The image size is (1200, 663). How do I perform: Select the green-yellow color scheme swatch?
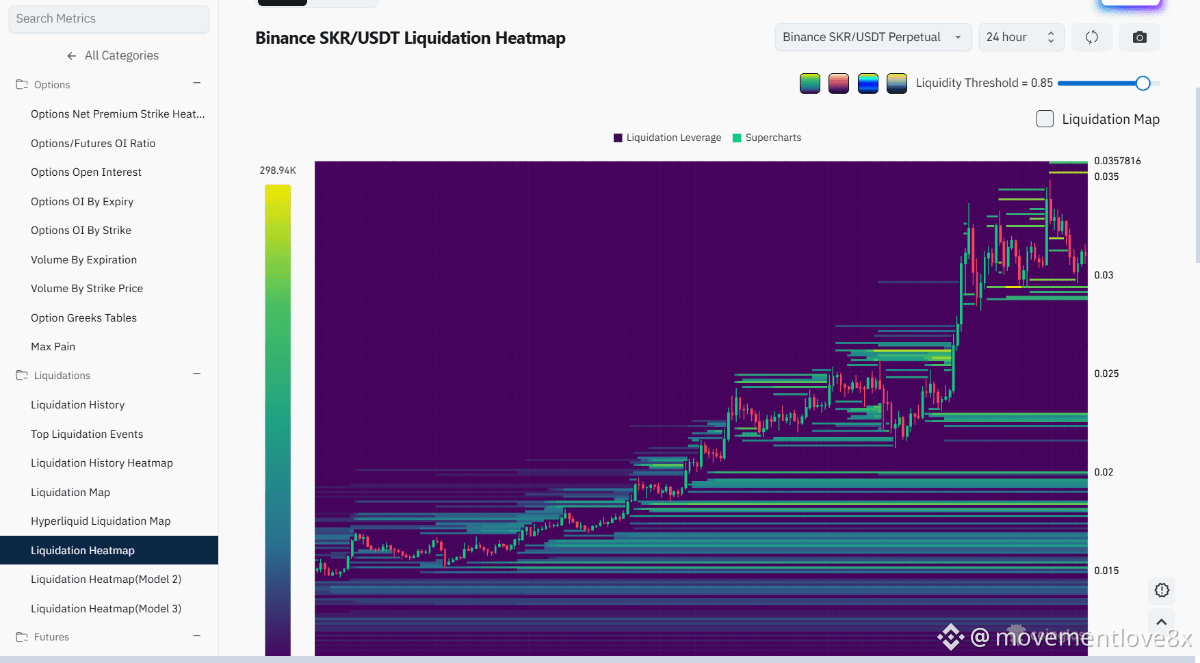[810, 83]
